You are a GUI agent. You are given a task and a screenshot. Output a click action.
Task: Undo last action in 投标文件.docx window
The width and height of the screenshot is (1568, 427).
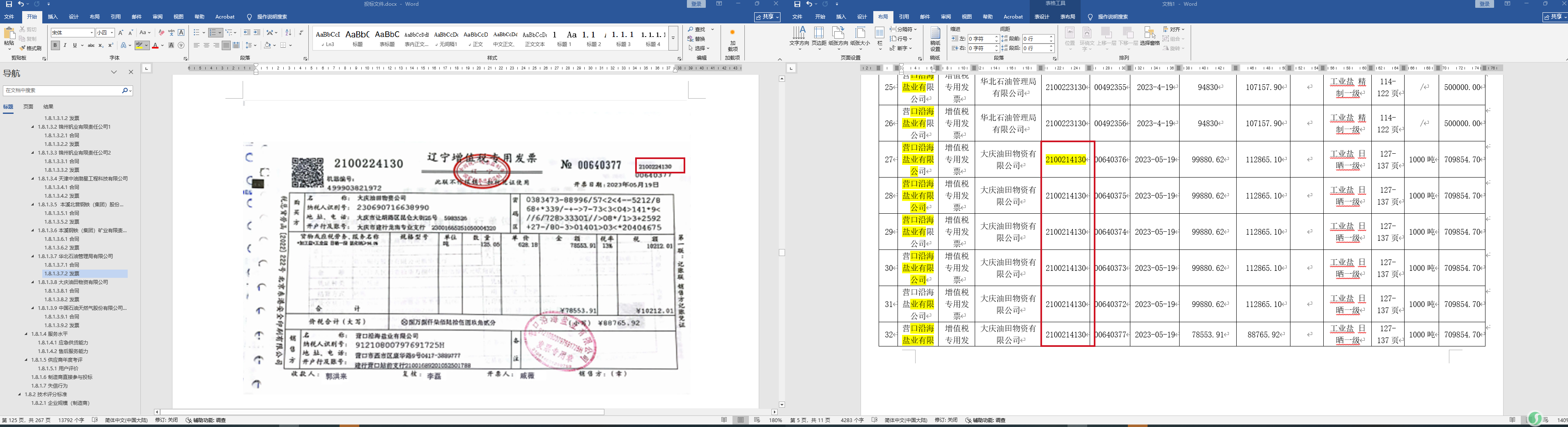pyautogui.click(x=21, y=4)
